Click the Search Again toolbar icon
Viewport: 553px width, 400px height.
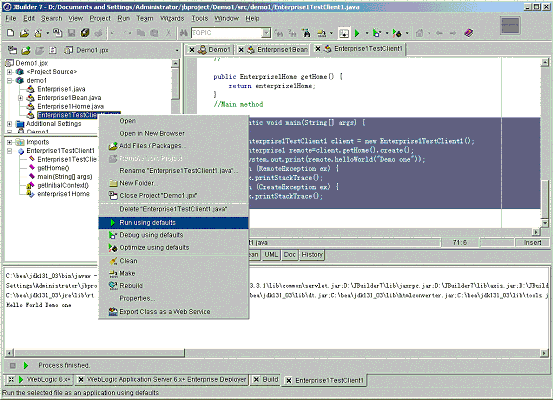(x=279, y=33)
